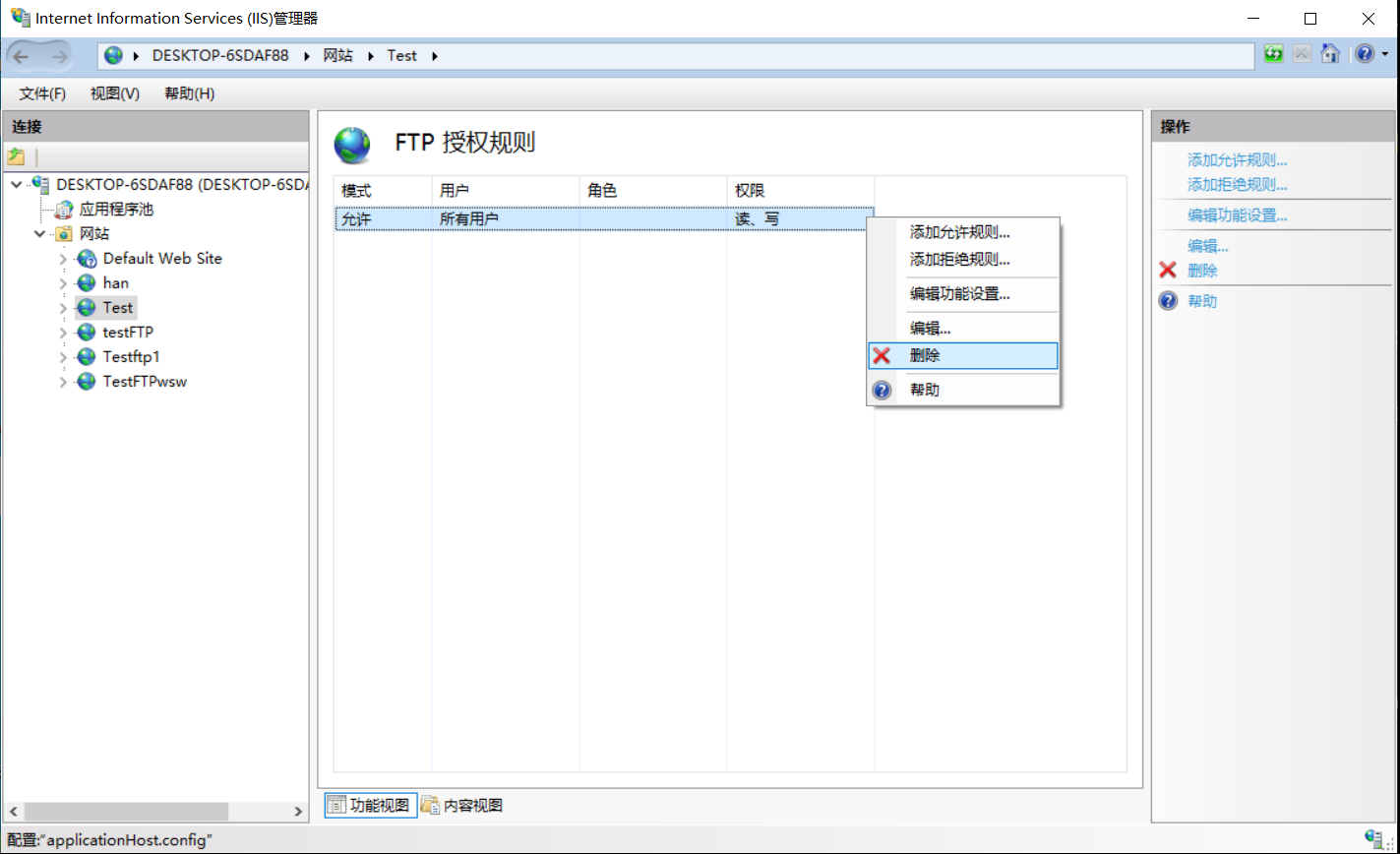Viewport: 1400px width, 854px height.
Task: Click the large FTP 授权规则 globe icon
Action: (352, 145)
